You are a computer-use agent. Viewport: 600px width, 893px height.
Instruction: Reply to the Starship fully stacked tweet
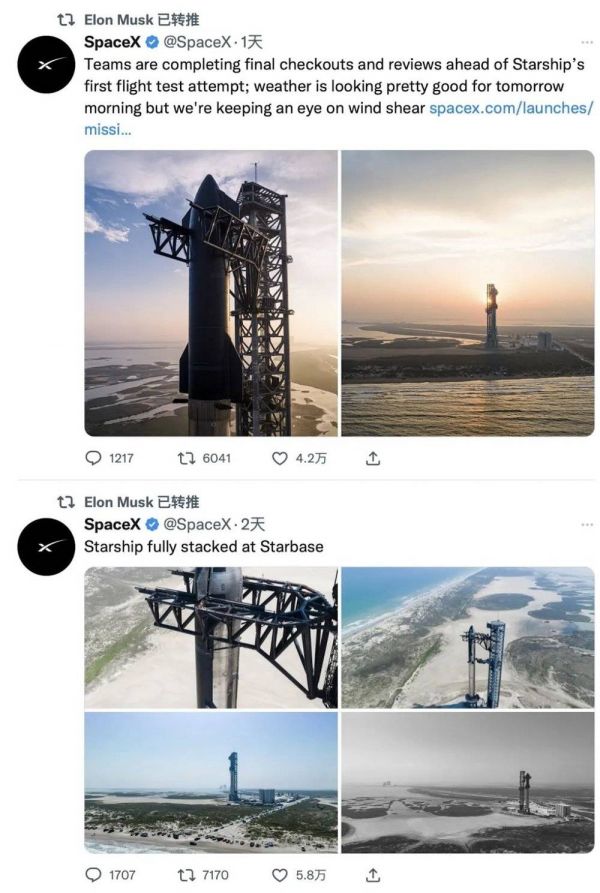[x=94, y=875]
